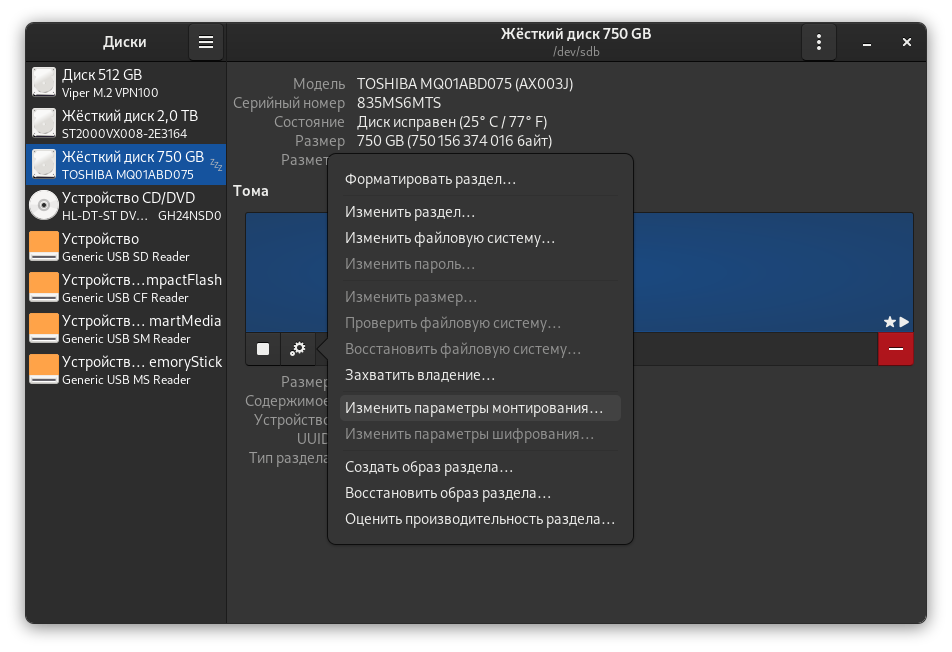
Task: Click the /dev/sdb subtitle in header
Action: point(576,52)
